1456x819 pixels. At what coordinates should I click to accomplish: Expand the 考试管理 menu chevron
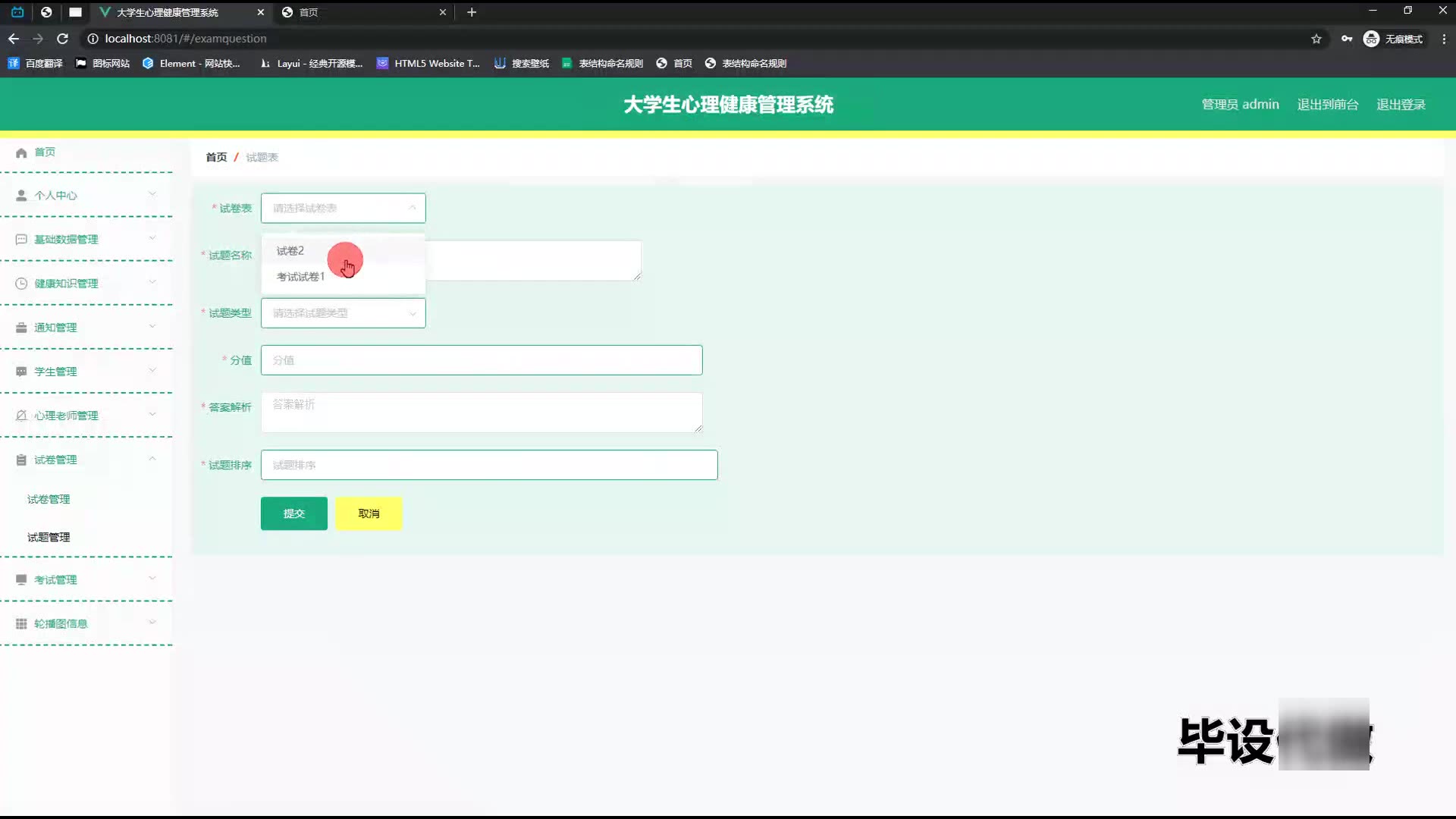point(152,578)
